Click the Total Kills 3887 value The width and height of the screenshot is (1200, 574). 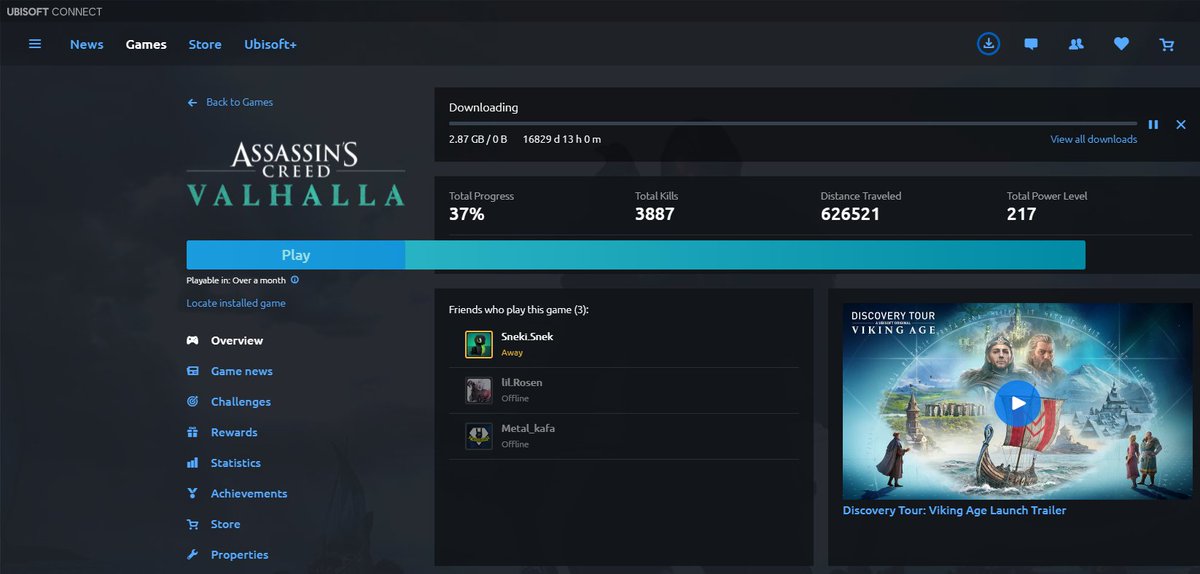tap(655, 214)
